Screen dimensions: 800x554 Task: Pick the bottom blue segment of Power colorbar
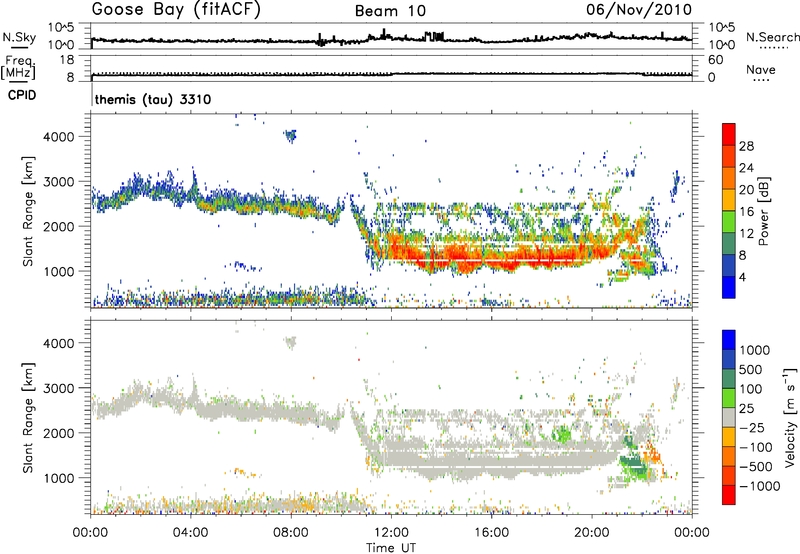(x=729, y=287)
